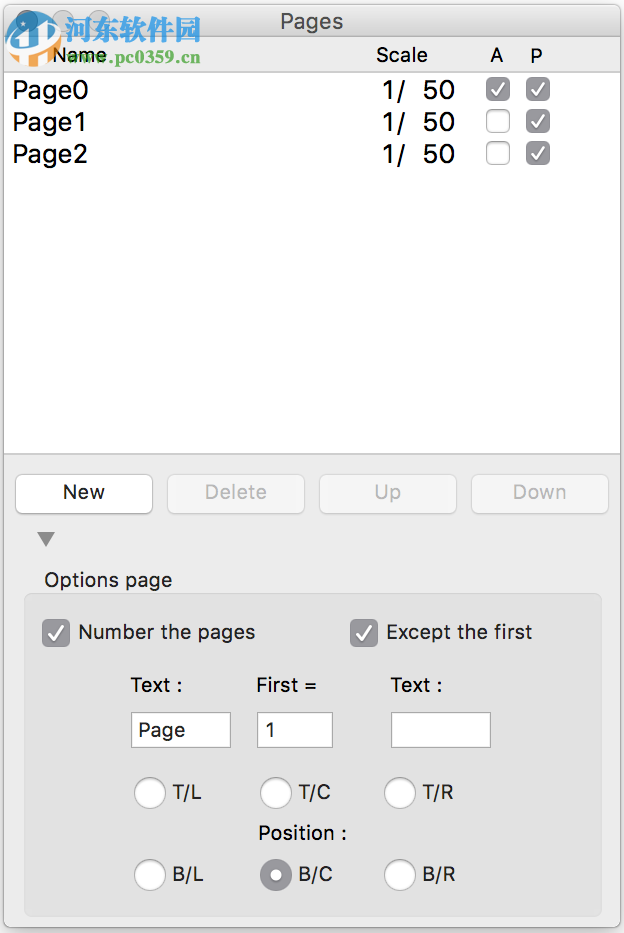624x933 pixels.
Task: Uncheck the P checkbox for Page1
Action: pos(537,121)
